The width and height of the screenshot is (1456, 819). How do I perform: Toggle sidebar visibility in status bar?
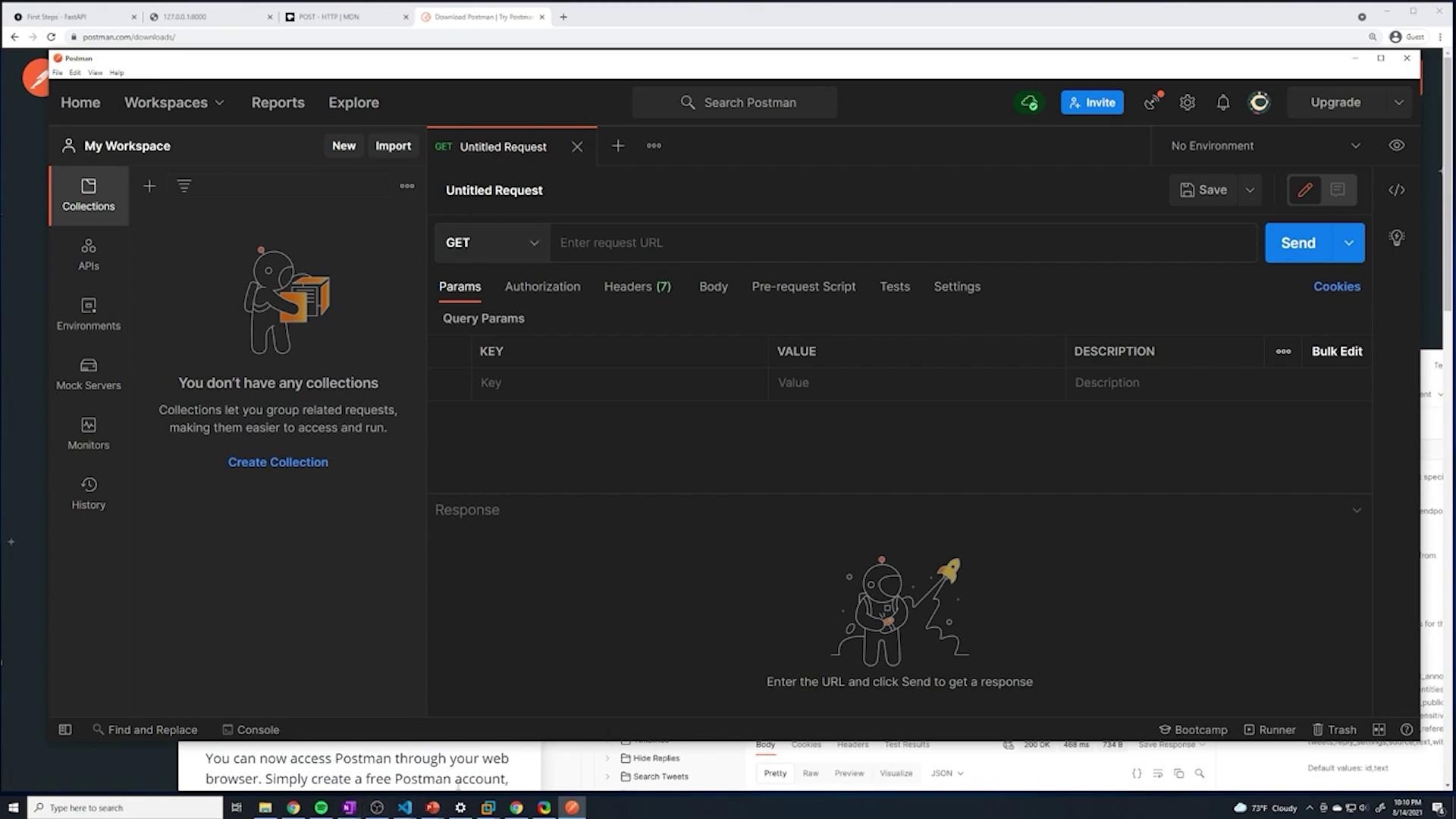[65, 730]
